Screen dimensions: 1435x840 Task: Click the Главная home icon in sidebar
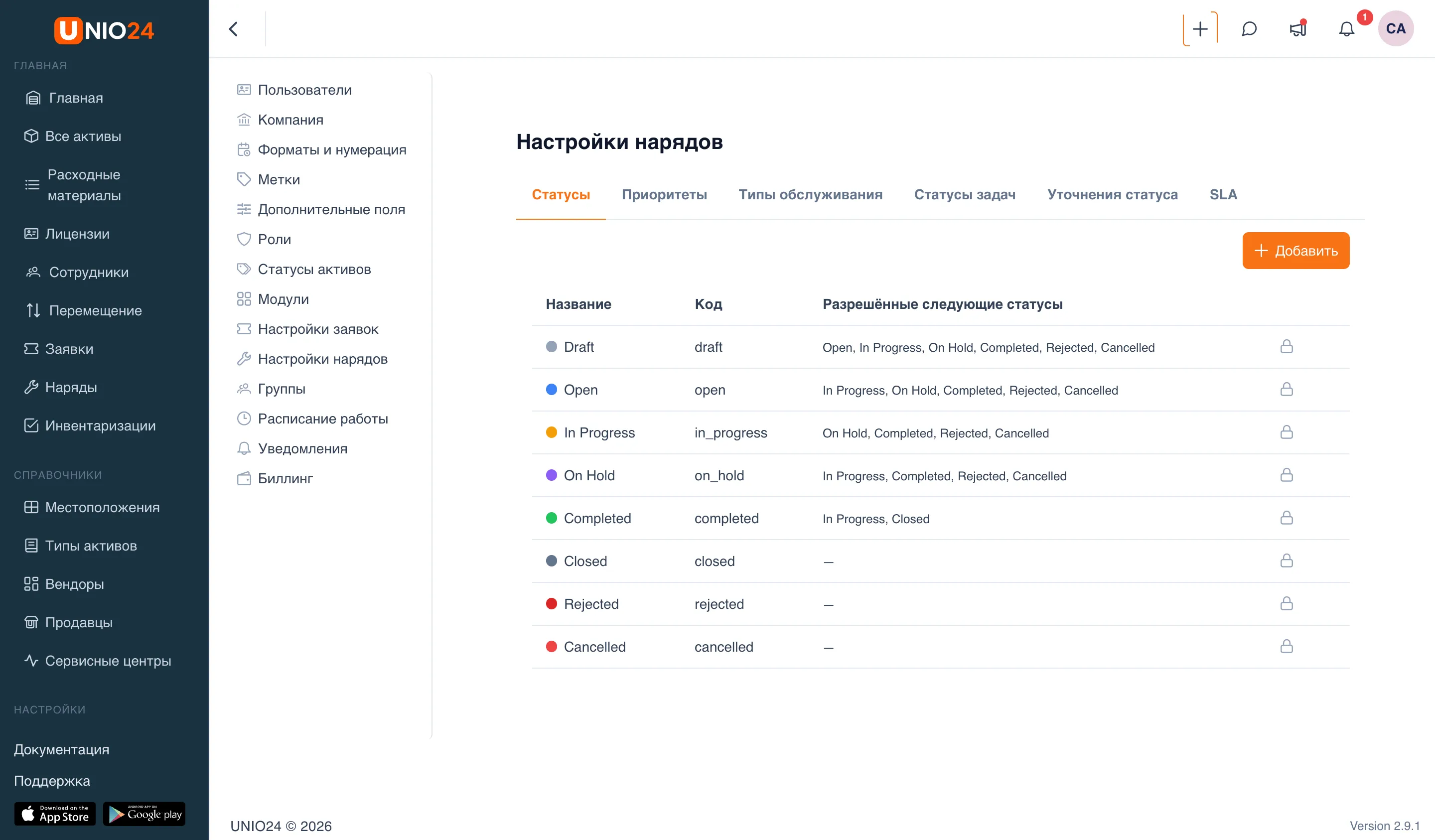[33, 98]
